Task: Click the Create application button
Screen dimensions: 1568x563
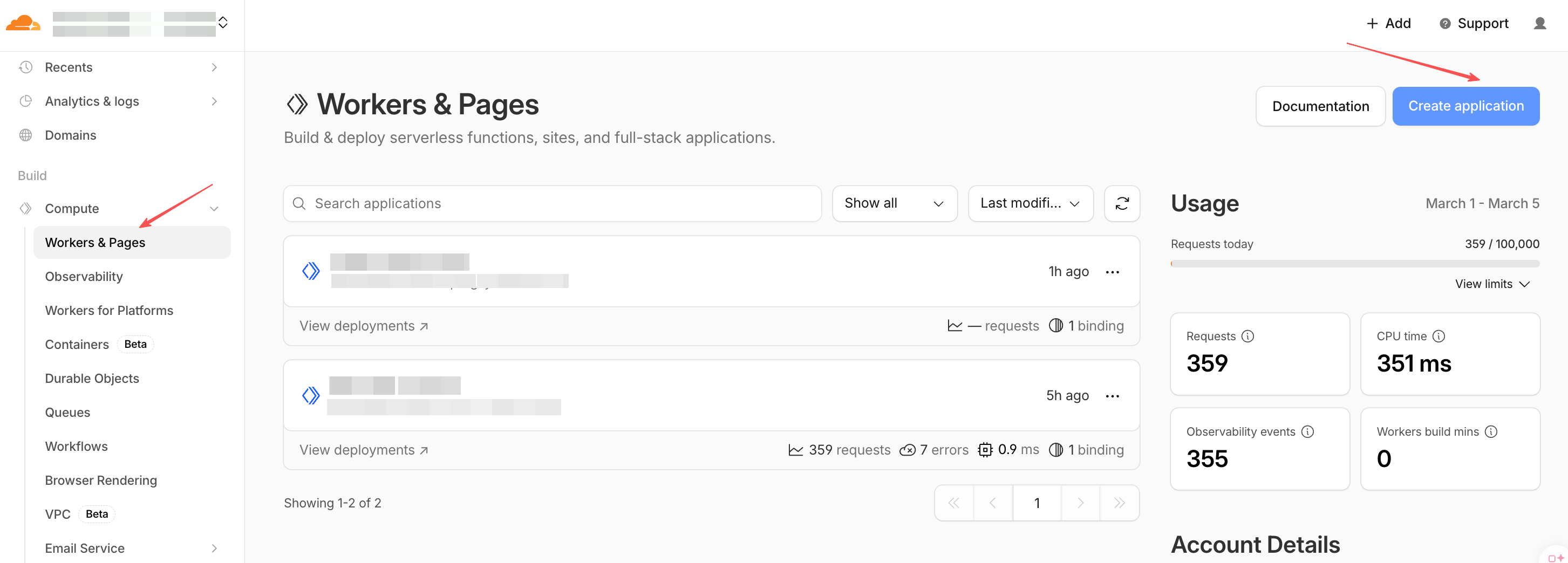Action: coord(1465,106)
